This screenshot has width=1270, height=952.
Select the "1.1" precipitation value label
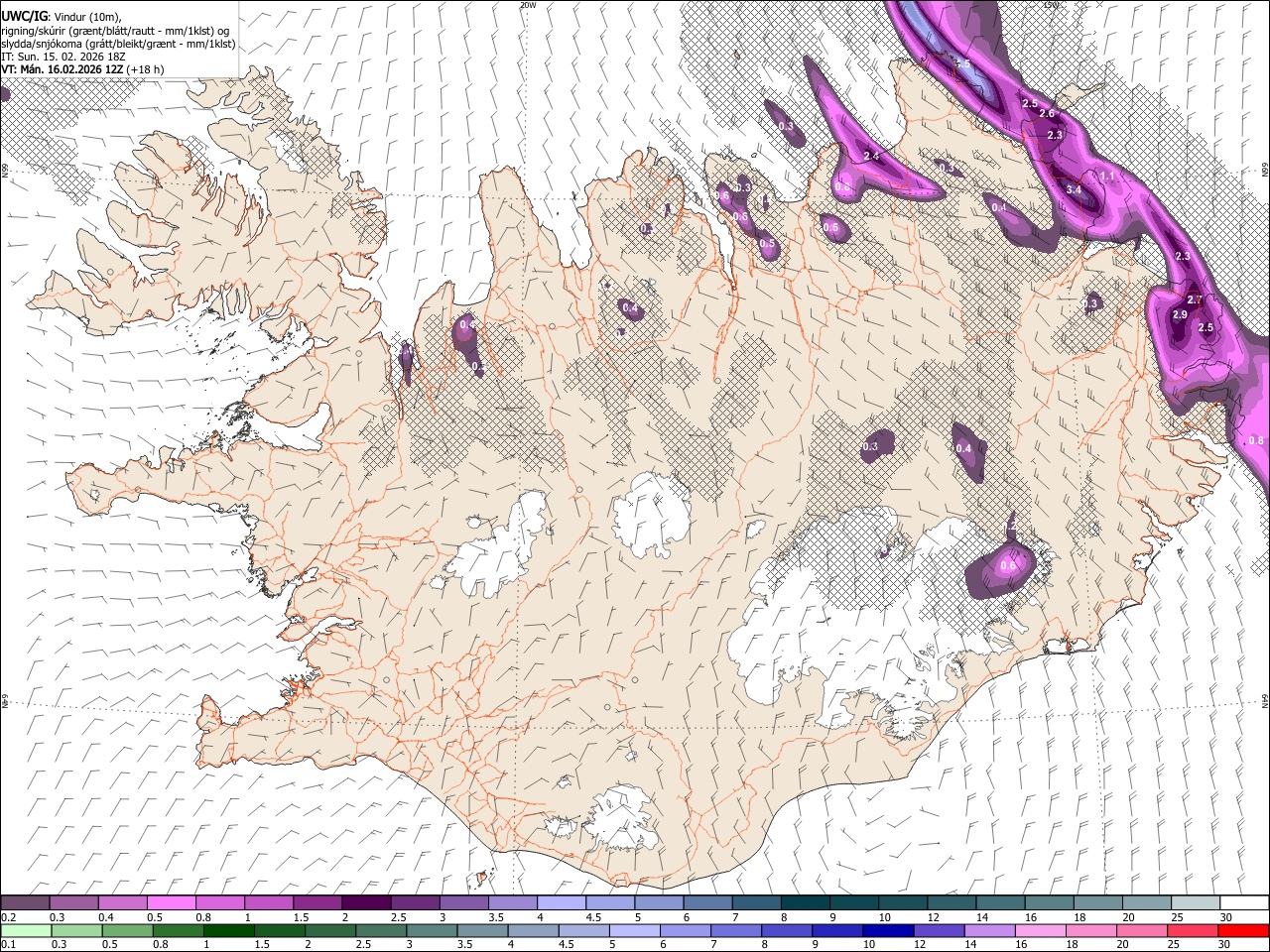1108,177
